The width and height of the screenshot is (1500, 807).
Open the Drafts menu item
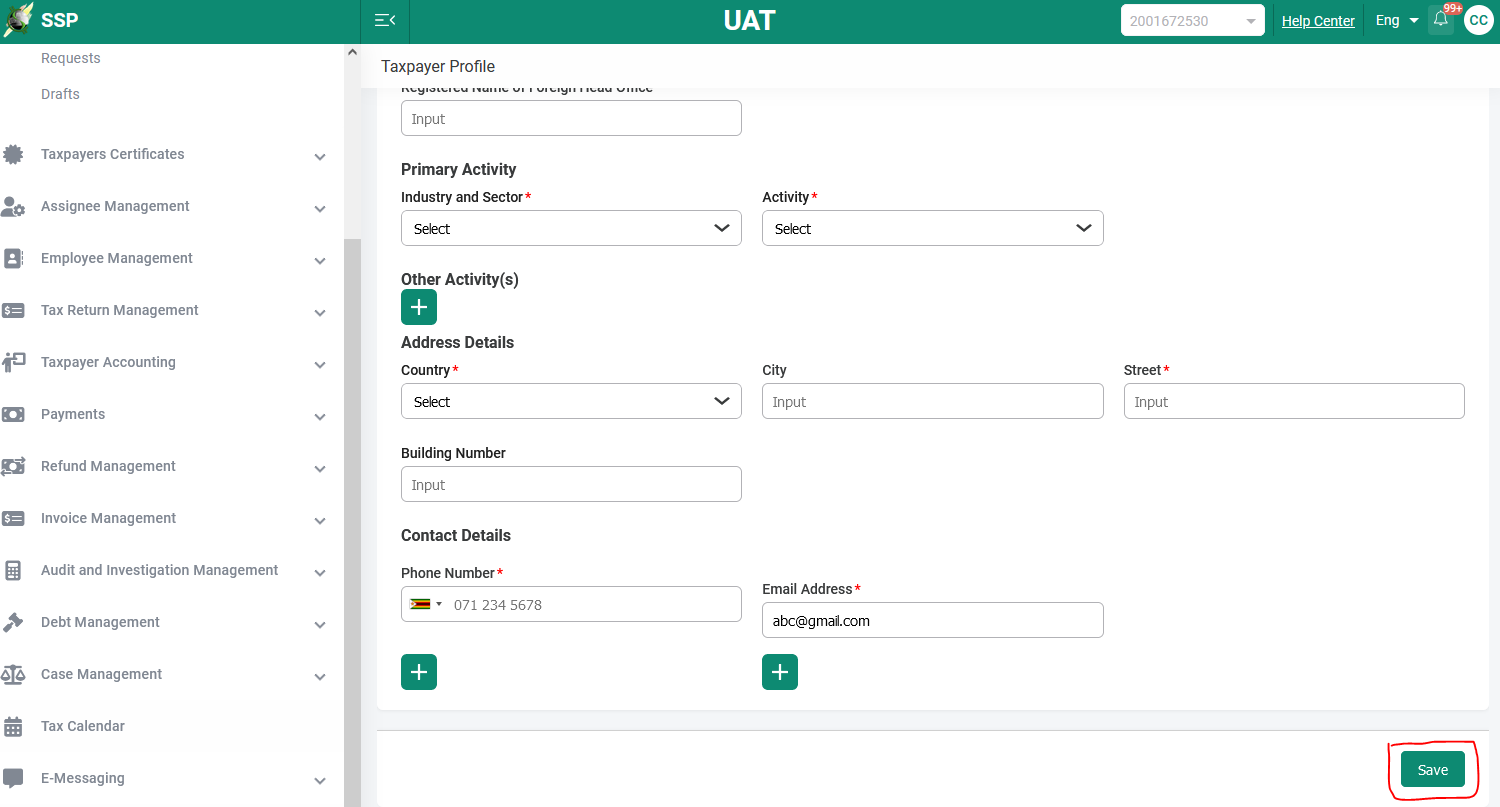[x=60, y=94]
